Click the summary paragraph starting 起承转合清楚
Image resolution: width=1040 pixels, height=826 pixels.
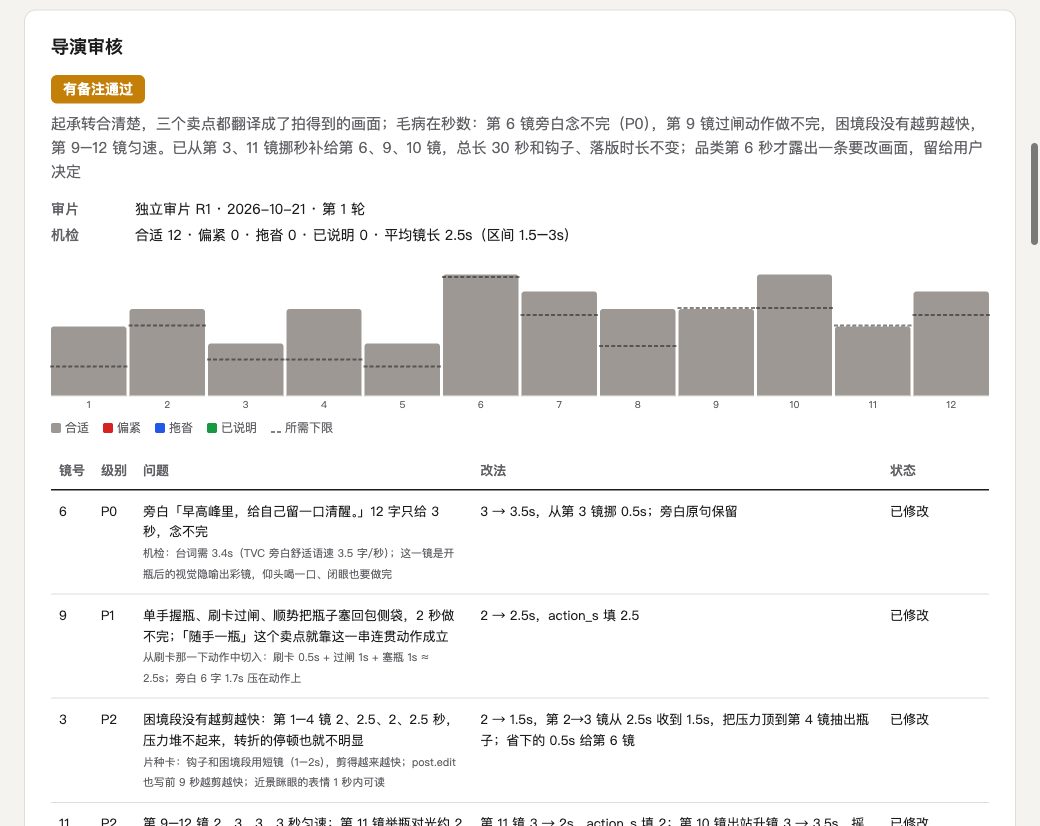coord(519,147)
